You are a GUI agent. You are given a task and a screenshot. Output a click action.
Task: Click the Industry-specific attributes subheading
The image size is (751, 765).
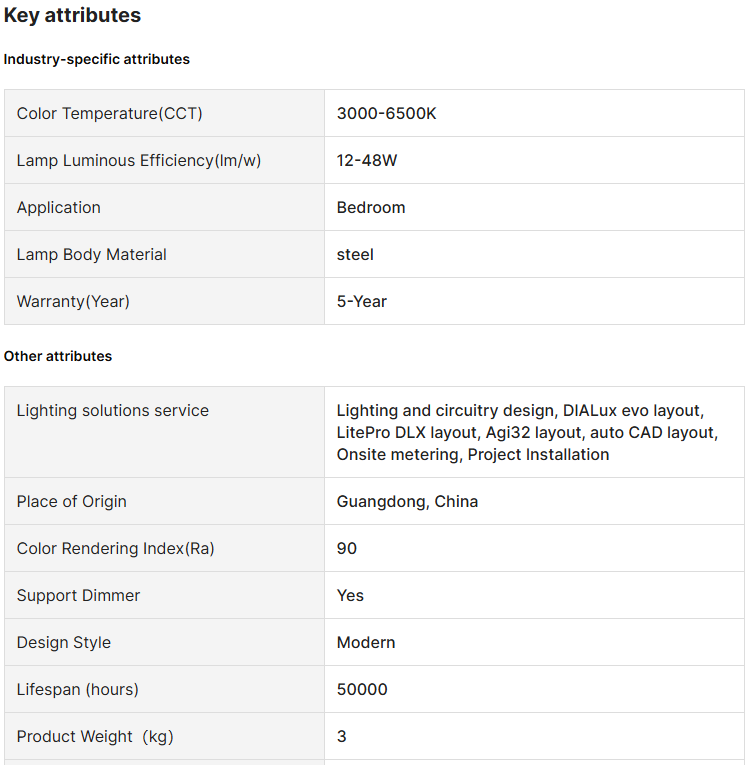(97, 59)
